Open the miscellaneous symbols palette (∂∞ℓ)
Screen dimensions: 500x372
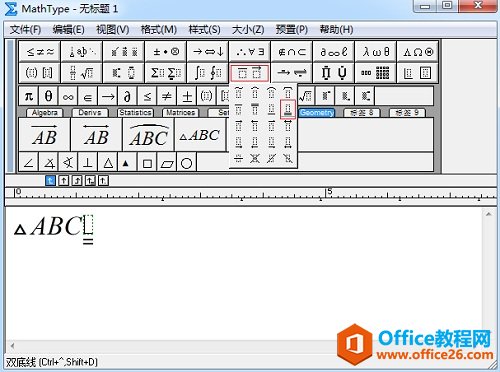[334, 52]
